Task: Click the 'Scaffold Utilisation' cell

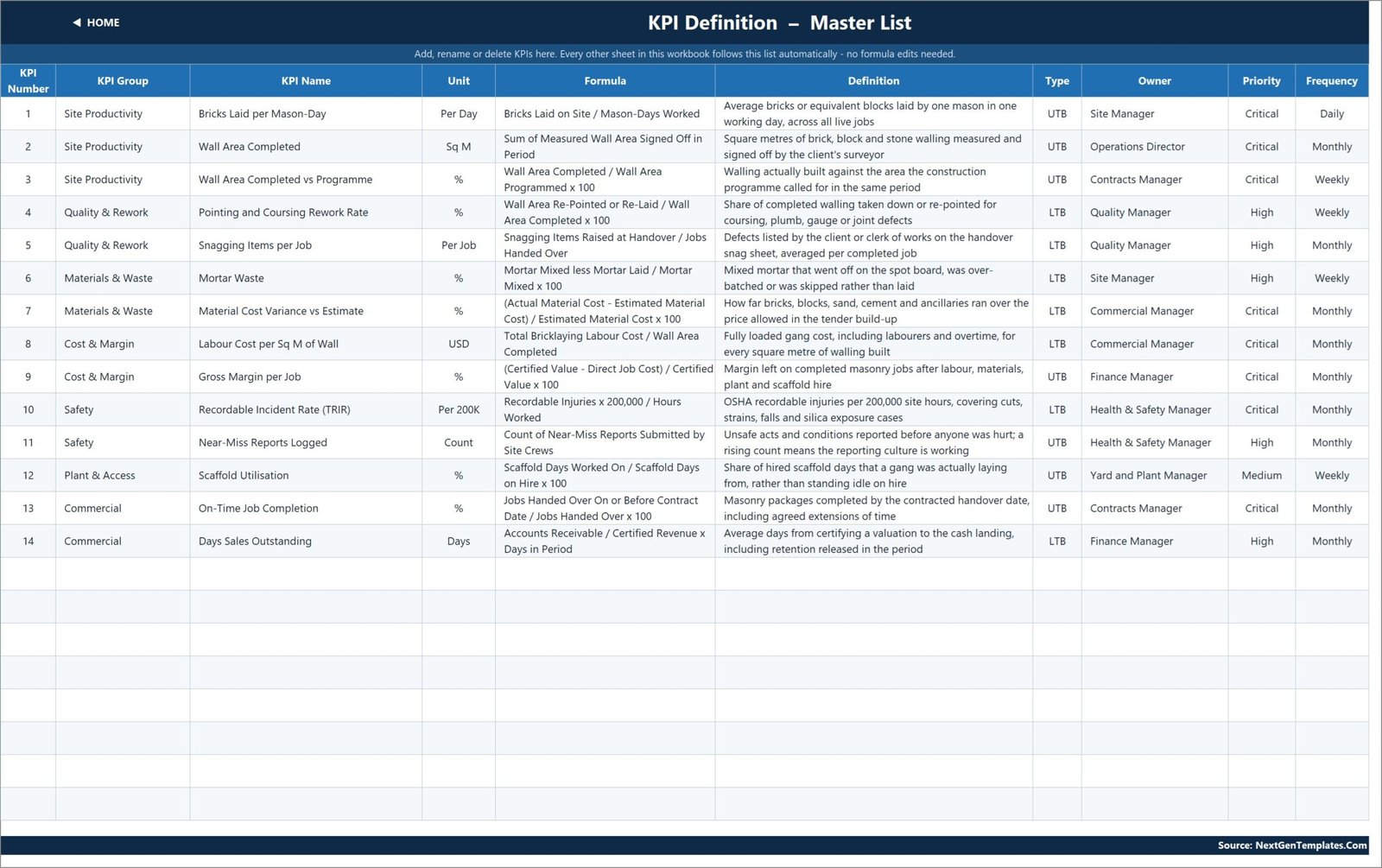Action: (x=306, y=475)
